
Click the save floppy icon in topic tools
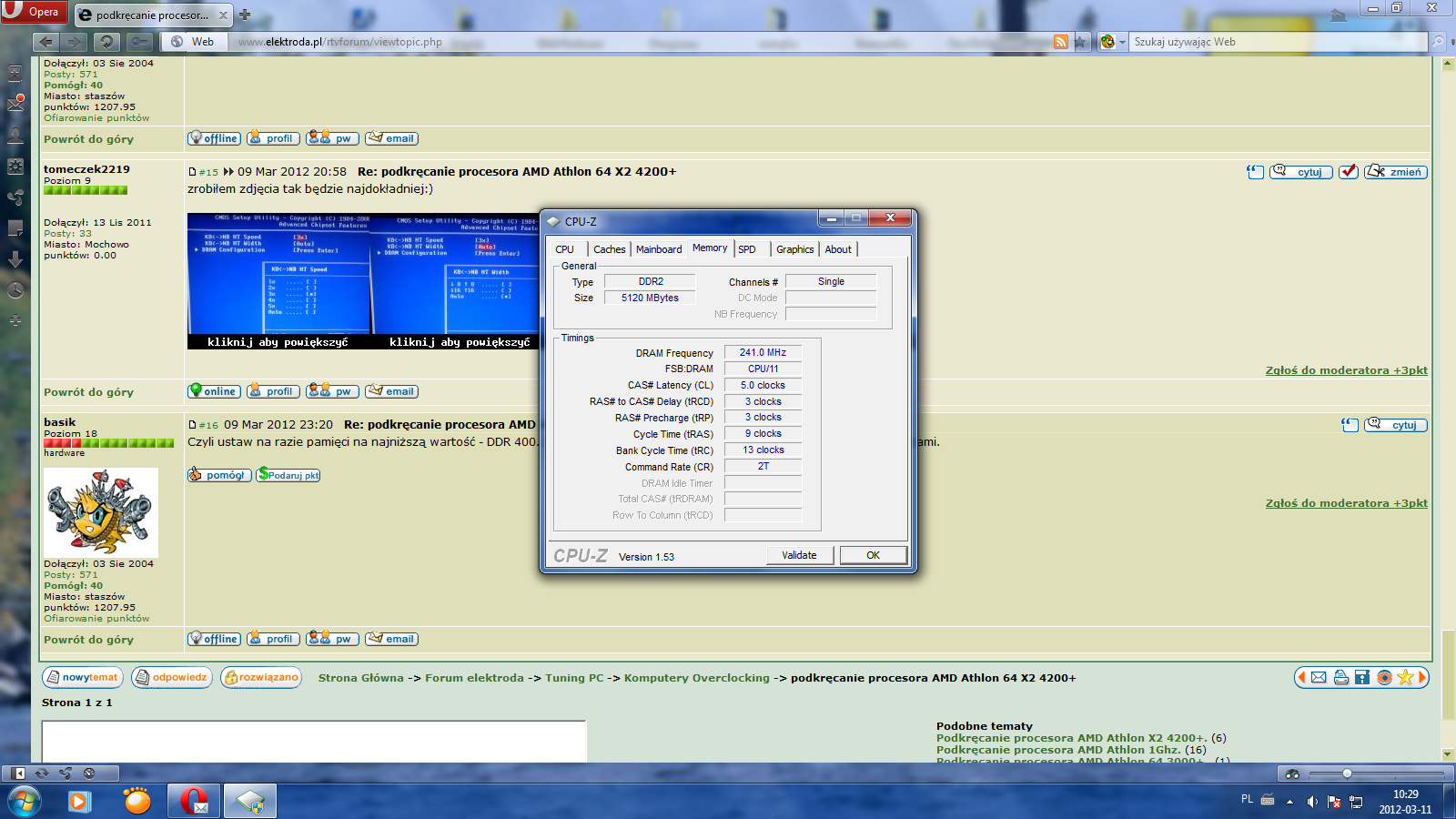[1362, 677]
